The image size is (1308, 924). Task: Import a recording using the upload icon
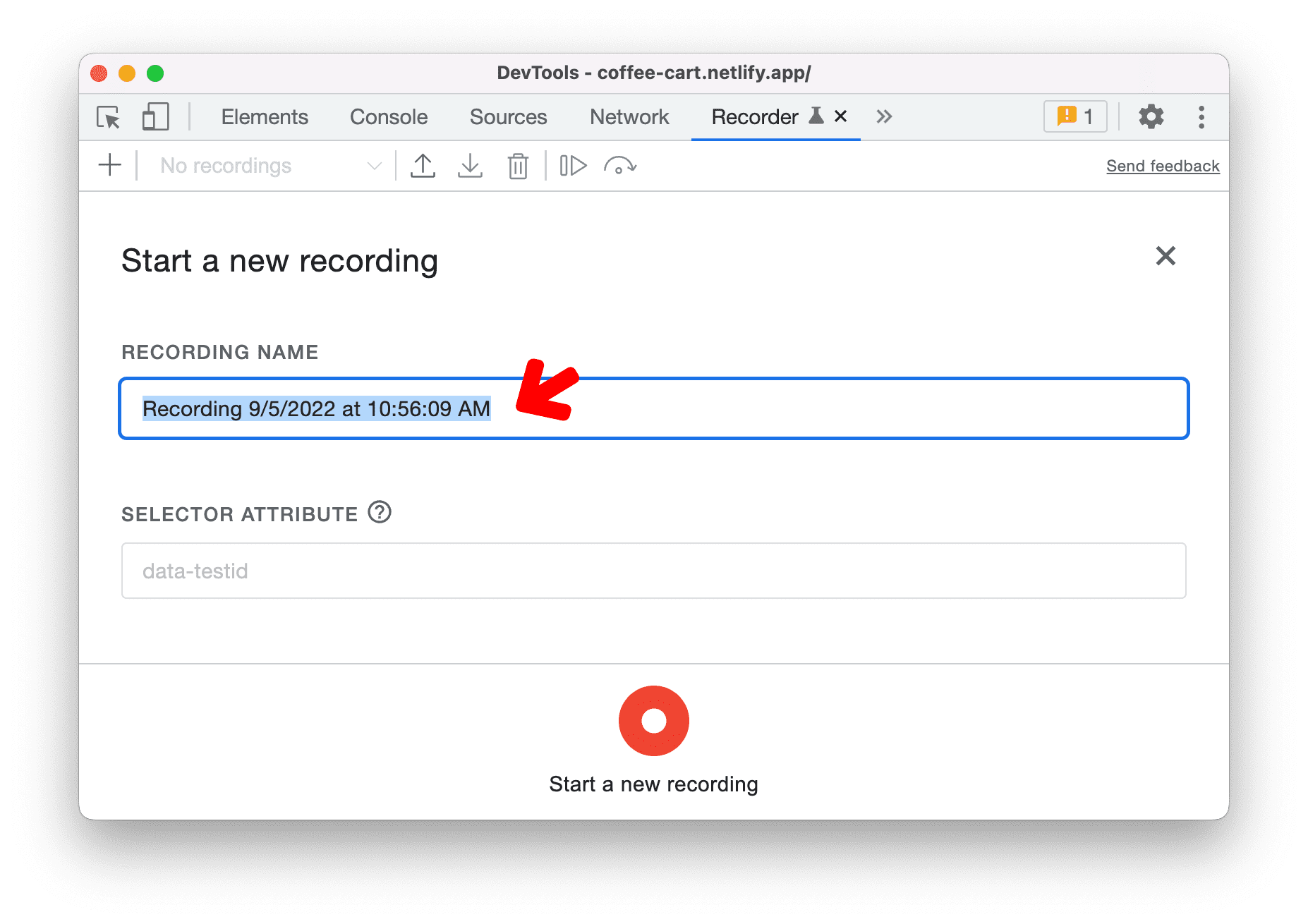click(x=423, y=166)
